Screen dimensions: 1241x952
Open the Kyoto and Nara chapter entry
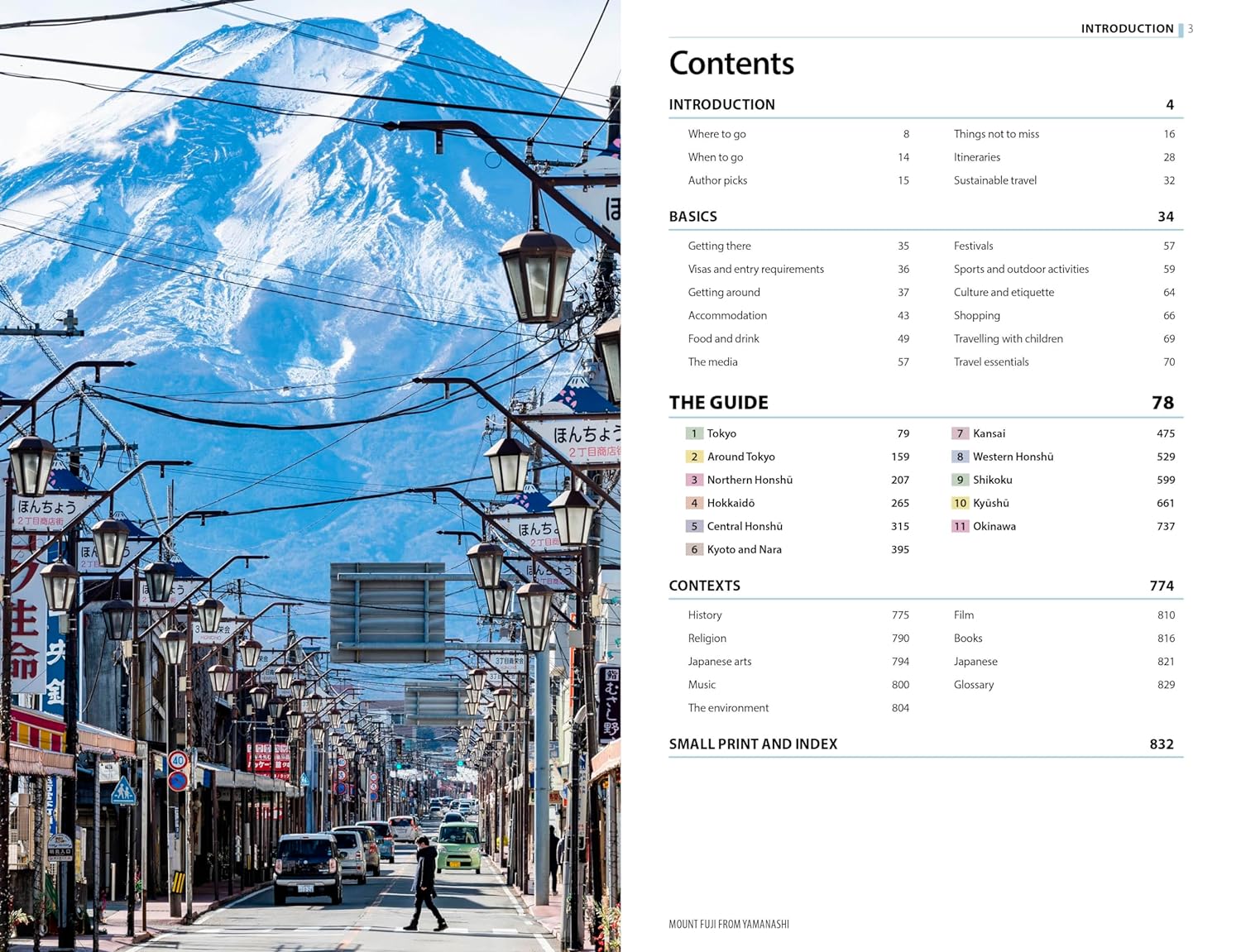pos(744,549)
